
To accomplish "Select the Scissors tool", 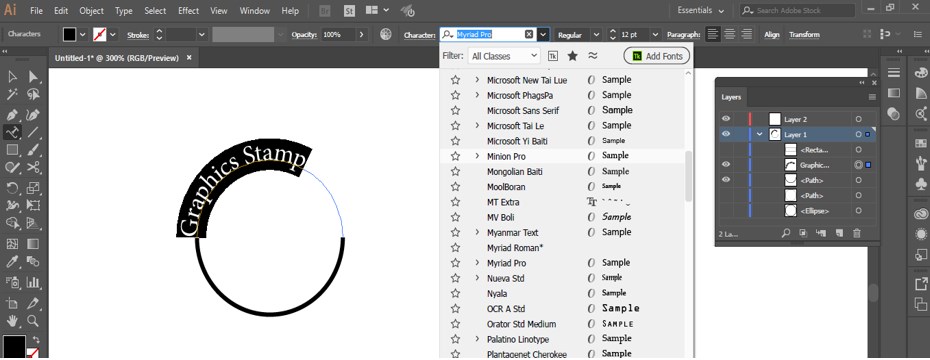I will pos(33,168).
